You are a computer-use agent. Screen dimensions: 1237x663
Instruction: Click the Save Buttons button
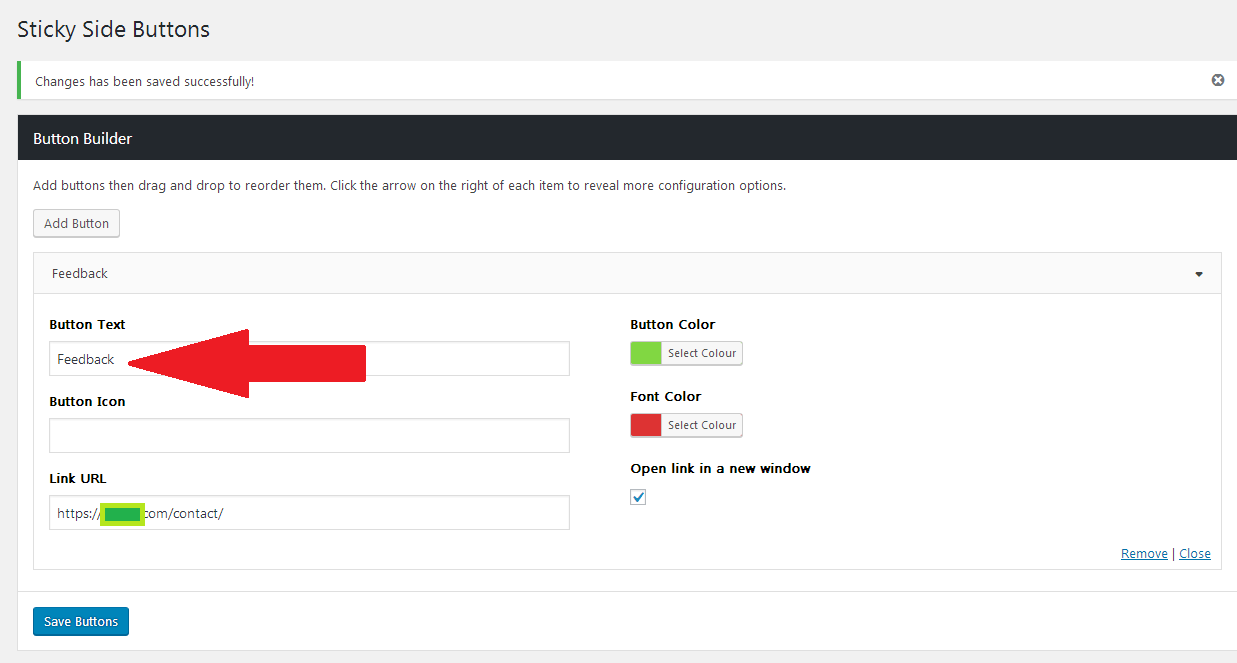tap(81, 621)
